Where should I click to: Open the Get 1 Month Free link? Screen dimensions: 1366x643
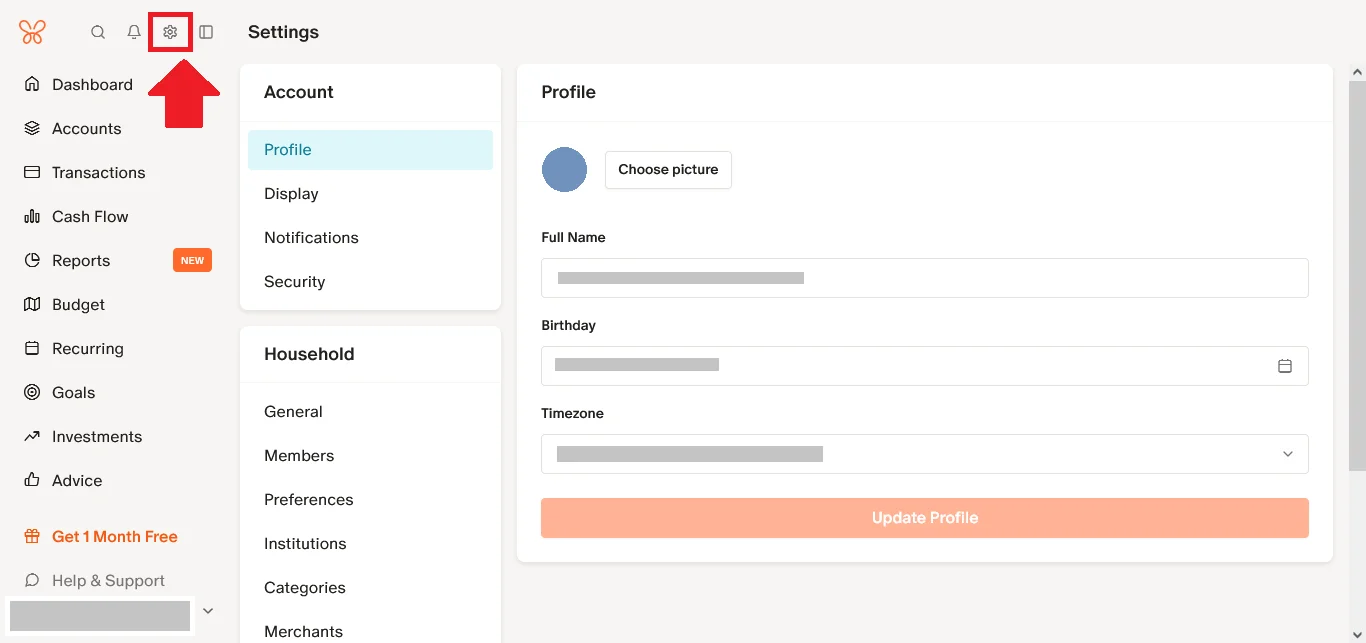tap(114, 537)
